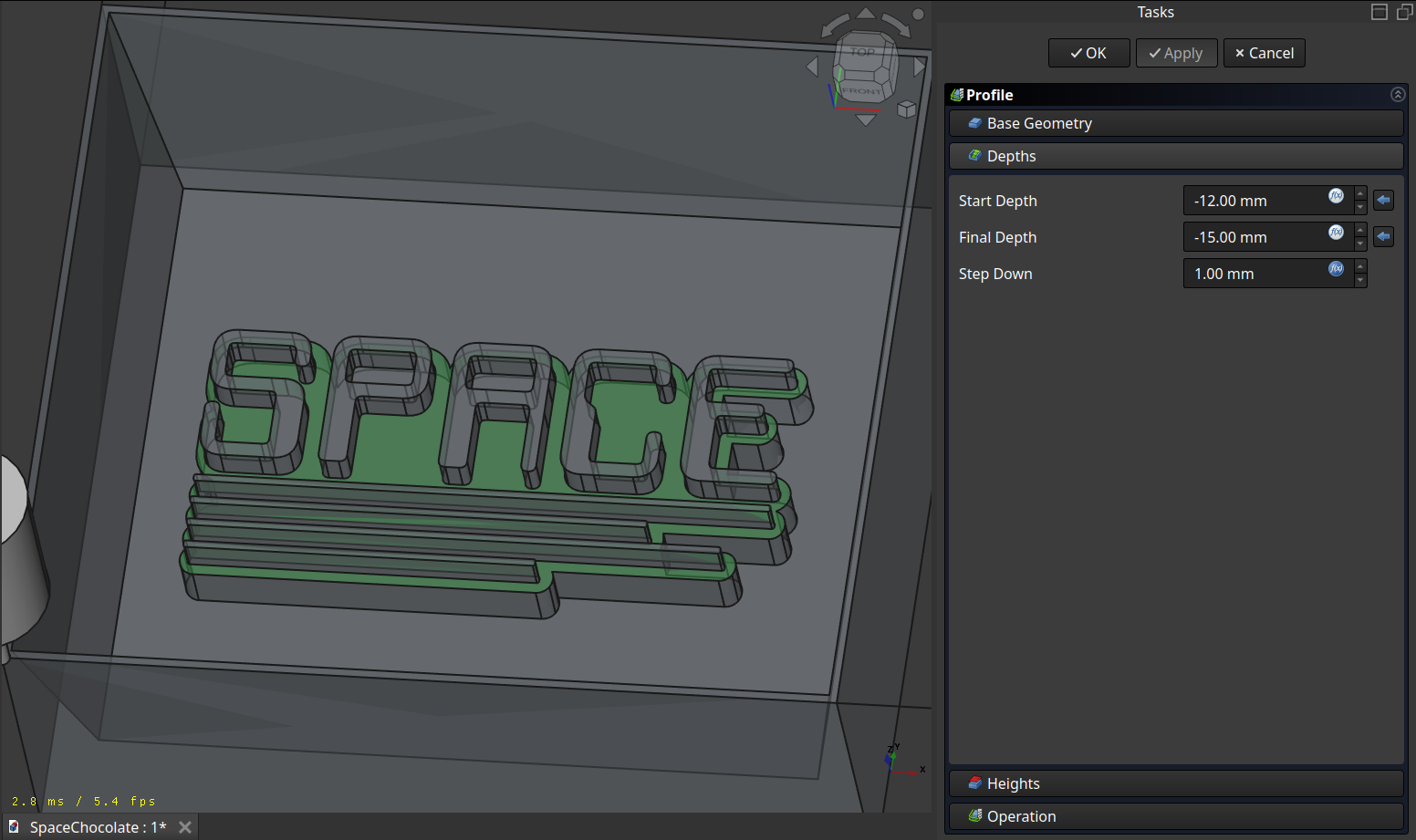Click the Step Down label

995,274
